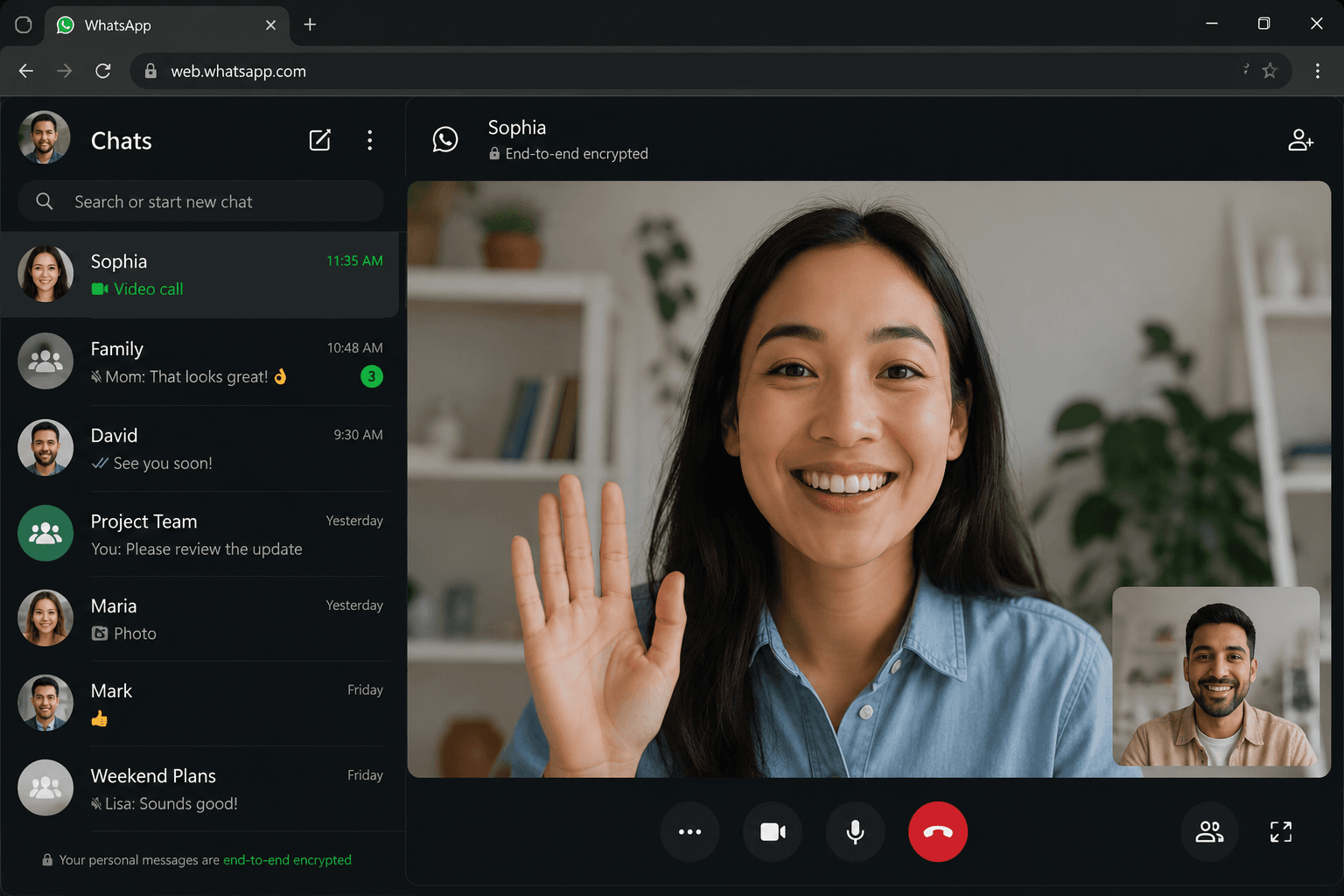Click Sophia's profile photo in chat list
The width and height of the screenshot is (1344, 896).
pyautogui.click(x=45, y=274)
